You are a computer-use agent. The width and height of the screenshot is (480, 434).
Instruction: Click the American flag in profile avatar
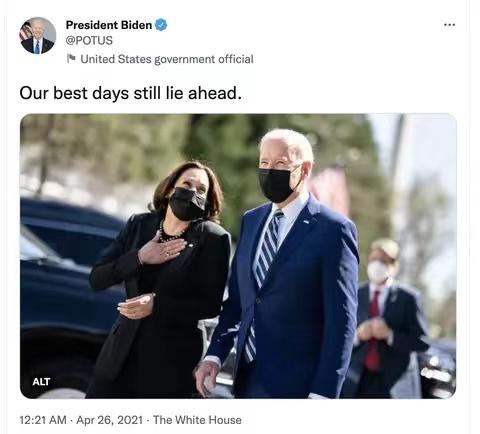point(25,32)
